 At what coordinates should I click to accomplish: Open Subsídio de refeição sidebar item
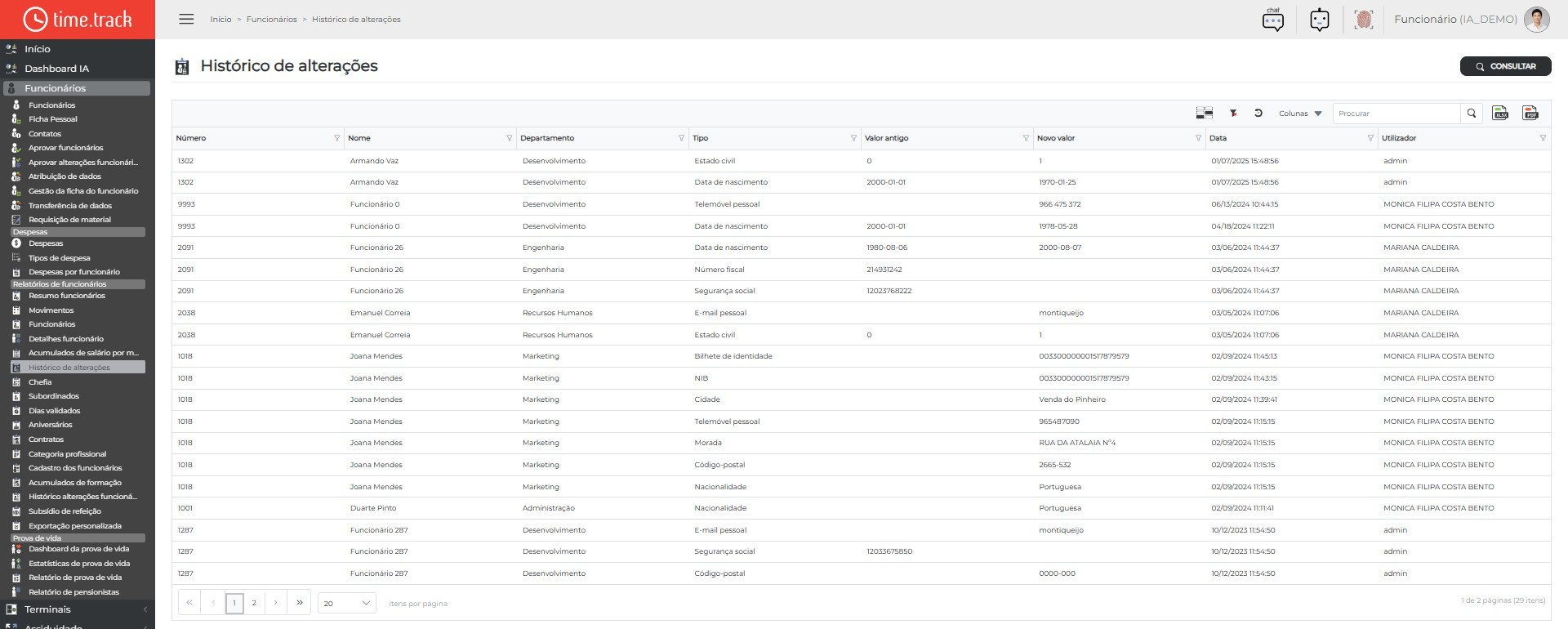65,511
